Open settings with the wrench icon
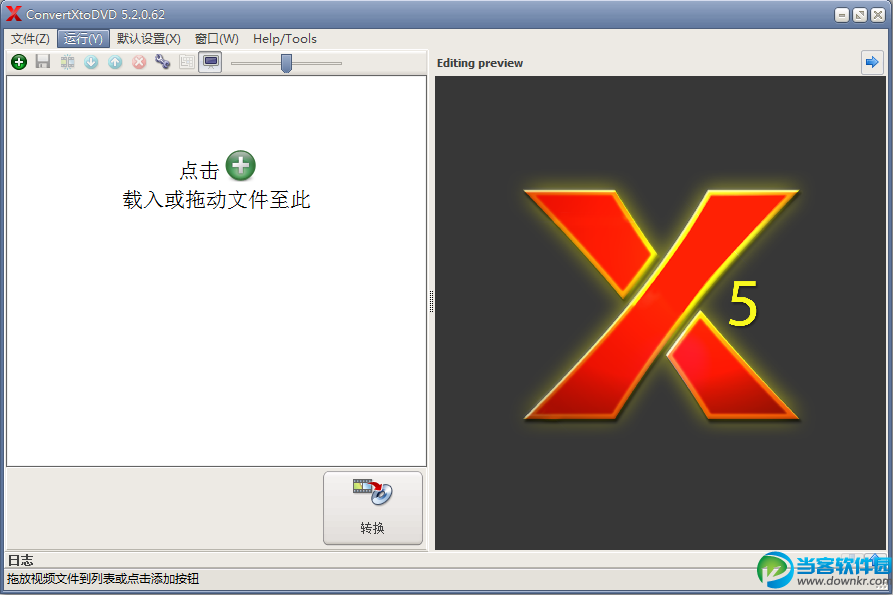 pyautogui.click(x=163, y=62)
